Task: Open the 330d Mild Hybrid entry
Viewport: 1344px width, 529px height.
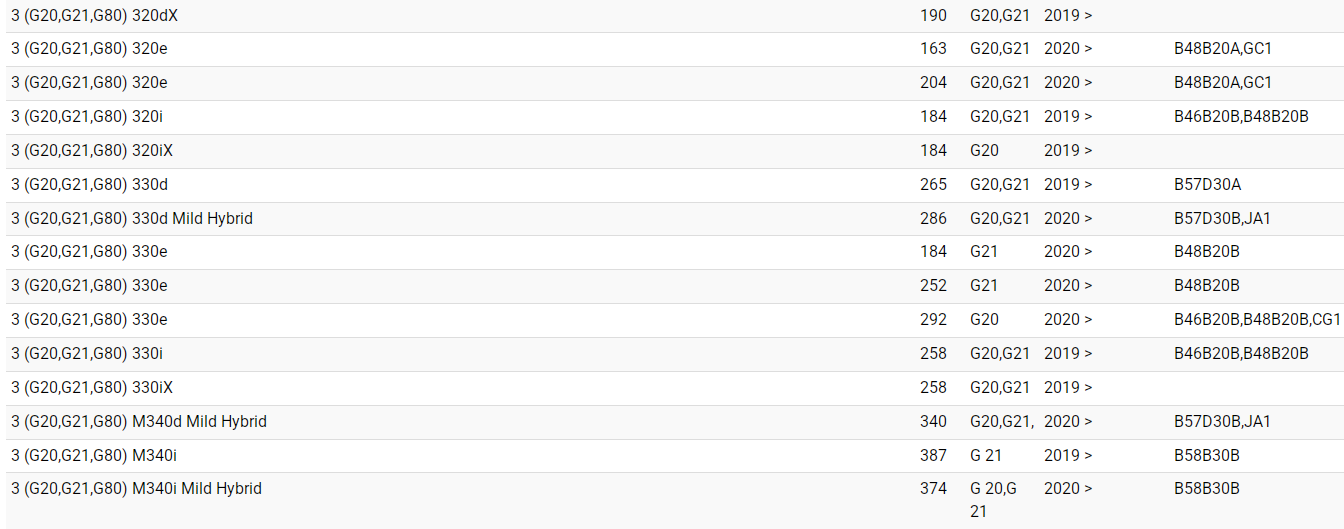Action: tap(131, 218)
